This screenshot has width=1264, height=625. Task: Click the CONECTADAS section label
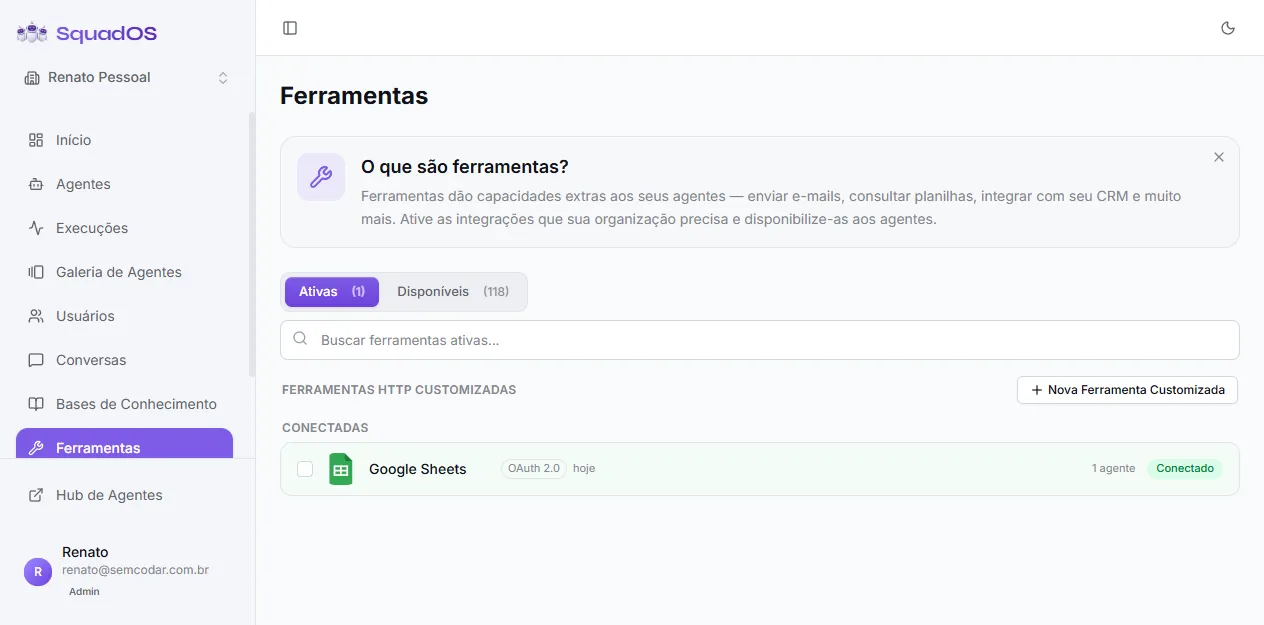click(325, 428)
